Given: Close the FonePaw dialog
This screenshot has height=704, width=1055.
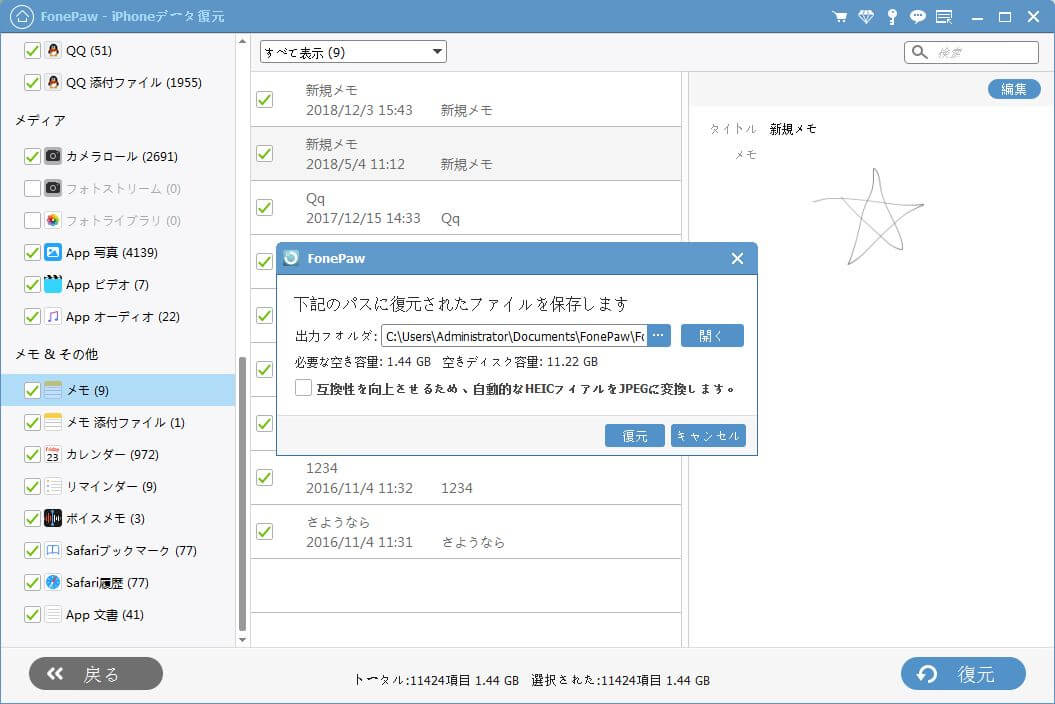Looking at the screenshot, I should point(737,258).
